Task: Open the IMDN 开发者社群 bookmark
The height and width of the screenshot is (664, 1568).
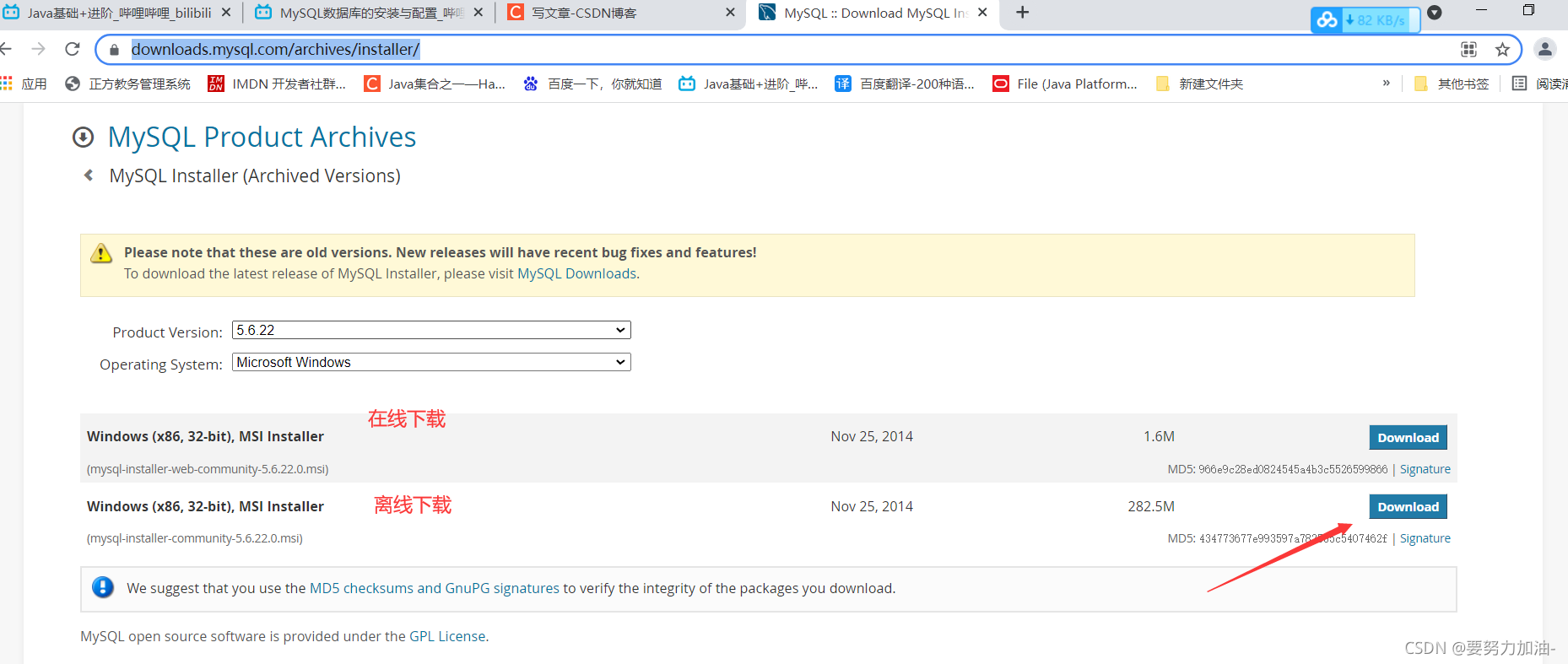Action: [x=277, y=84]
